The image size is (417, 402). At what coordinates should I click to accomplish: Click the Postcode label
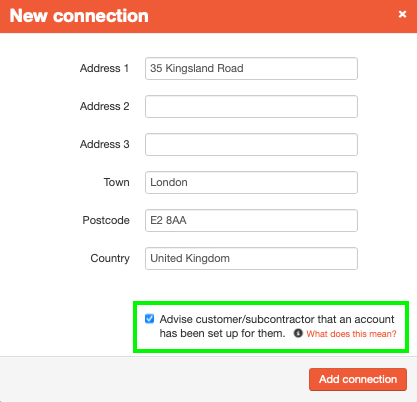pos(106,220)
